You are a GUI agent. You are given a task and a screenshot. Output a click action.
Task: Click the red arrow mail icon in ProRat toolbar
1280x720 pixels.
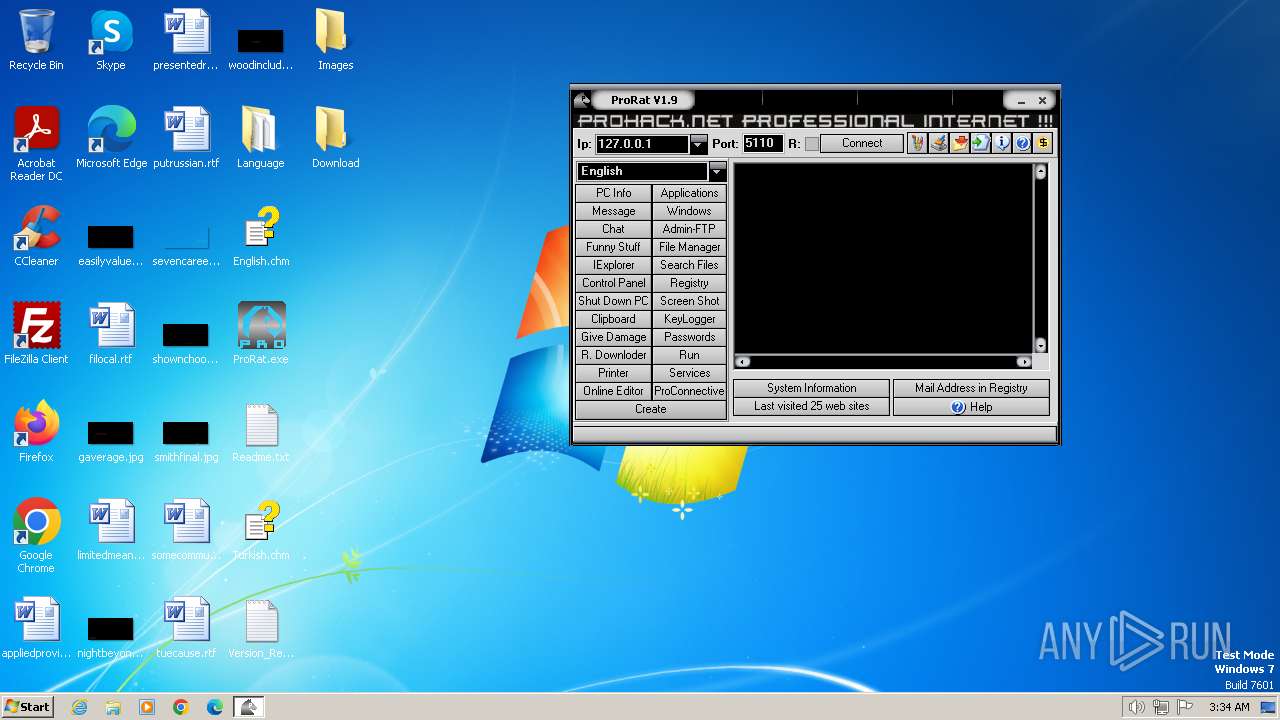pyautogui.click(x=959, y=143)
